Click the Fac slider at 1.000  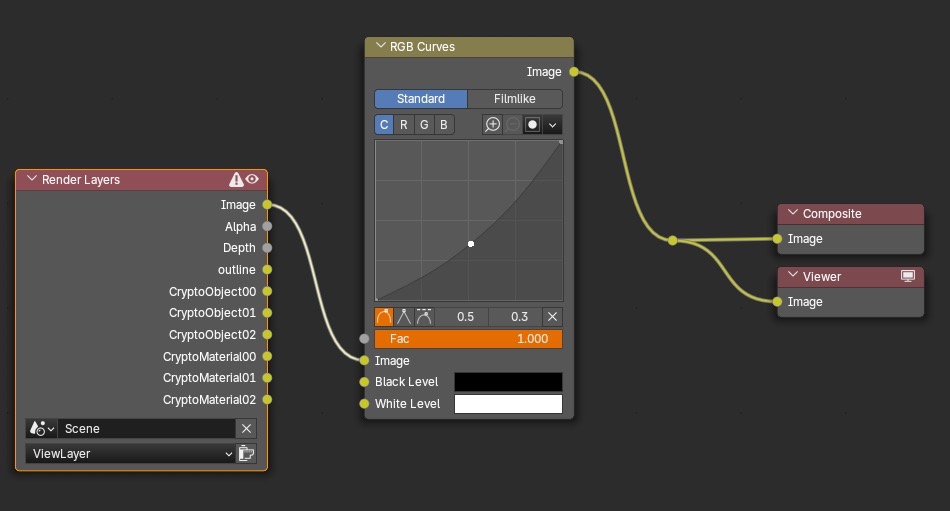coord(468,339)
